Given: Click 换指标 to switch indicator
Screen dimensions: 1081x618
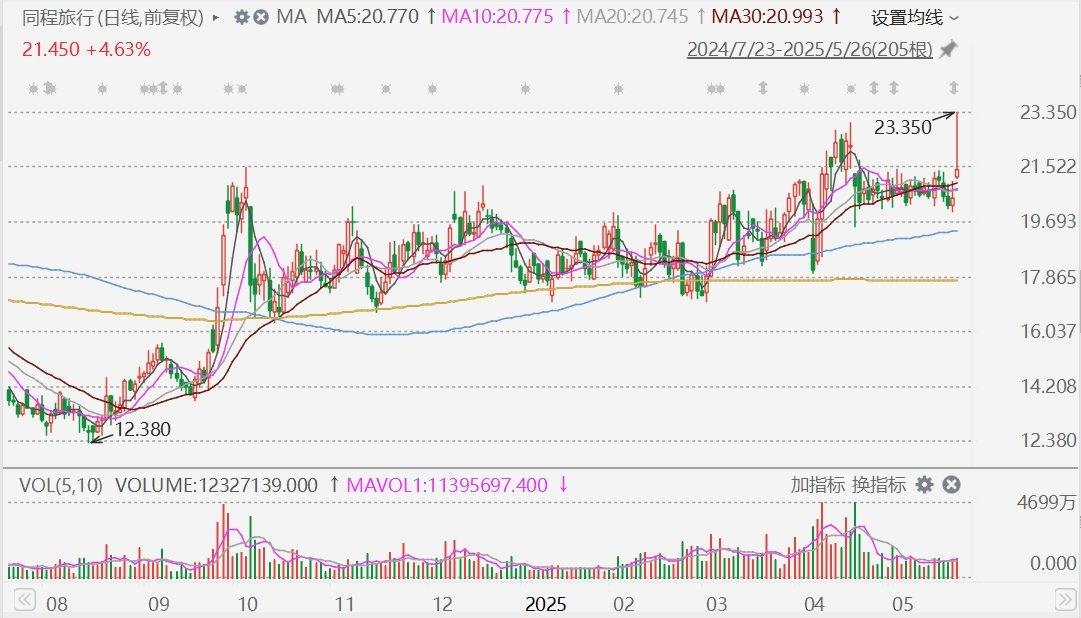Looking at the screenshot, I should pyautogui.click(x=879, y=485).
